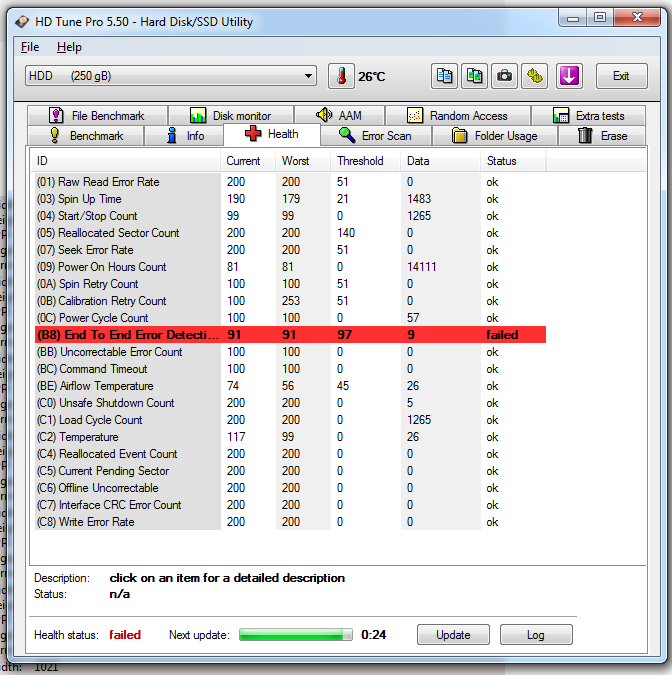Image resolution: width=672 pixels, height=675 pixels.
Task: Click the Data column header
Action: (440, 161)
